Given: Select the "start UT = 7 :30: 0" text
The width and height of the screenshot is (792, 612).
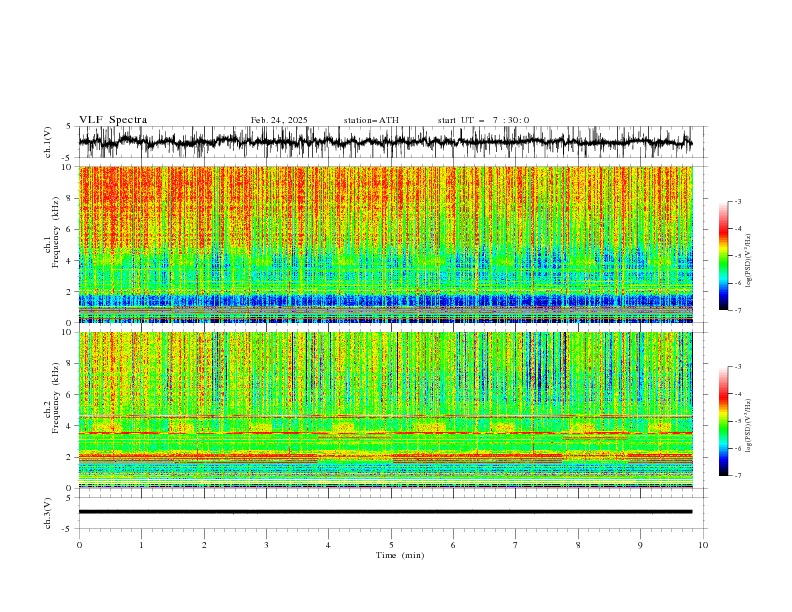Looking at the screenshot, I should (483, 120).
